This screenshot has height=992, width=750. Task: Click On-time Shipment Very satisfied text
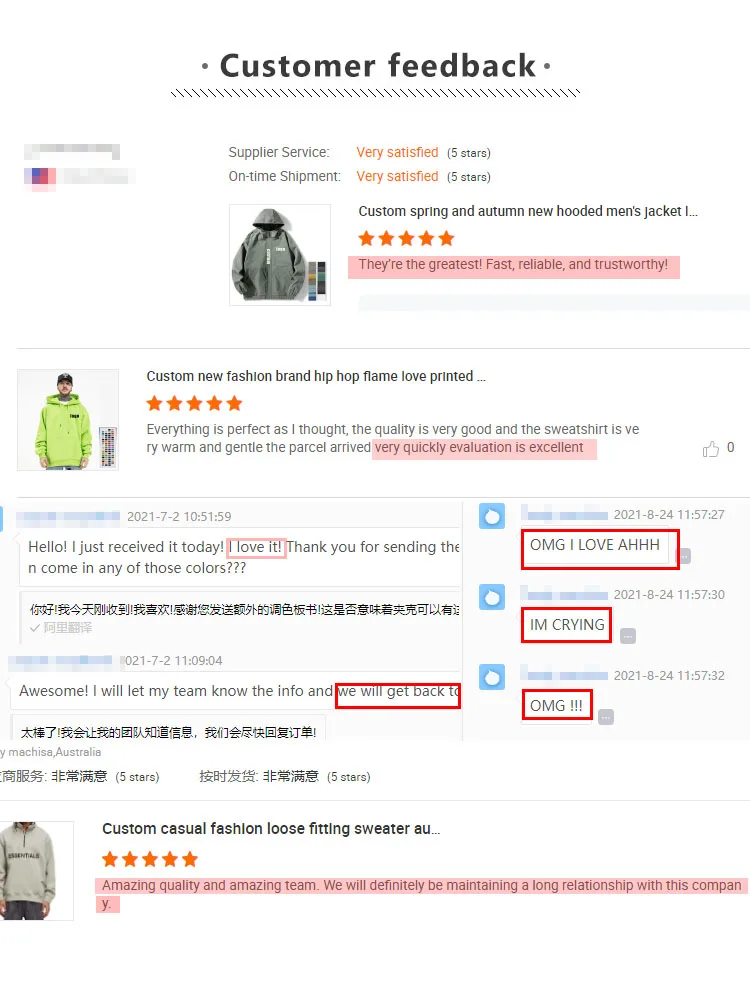pos(397,177)
